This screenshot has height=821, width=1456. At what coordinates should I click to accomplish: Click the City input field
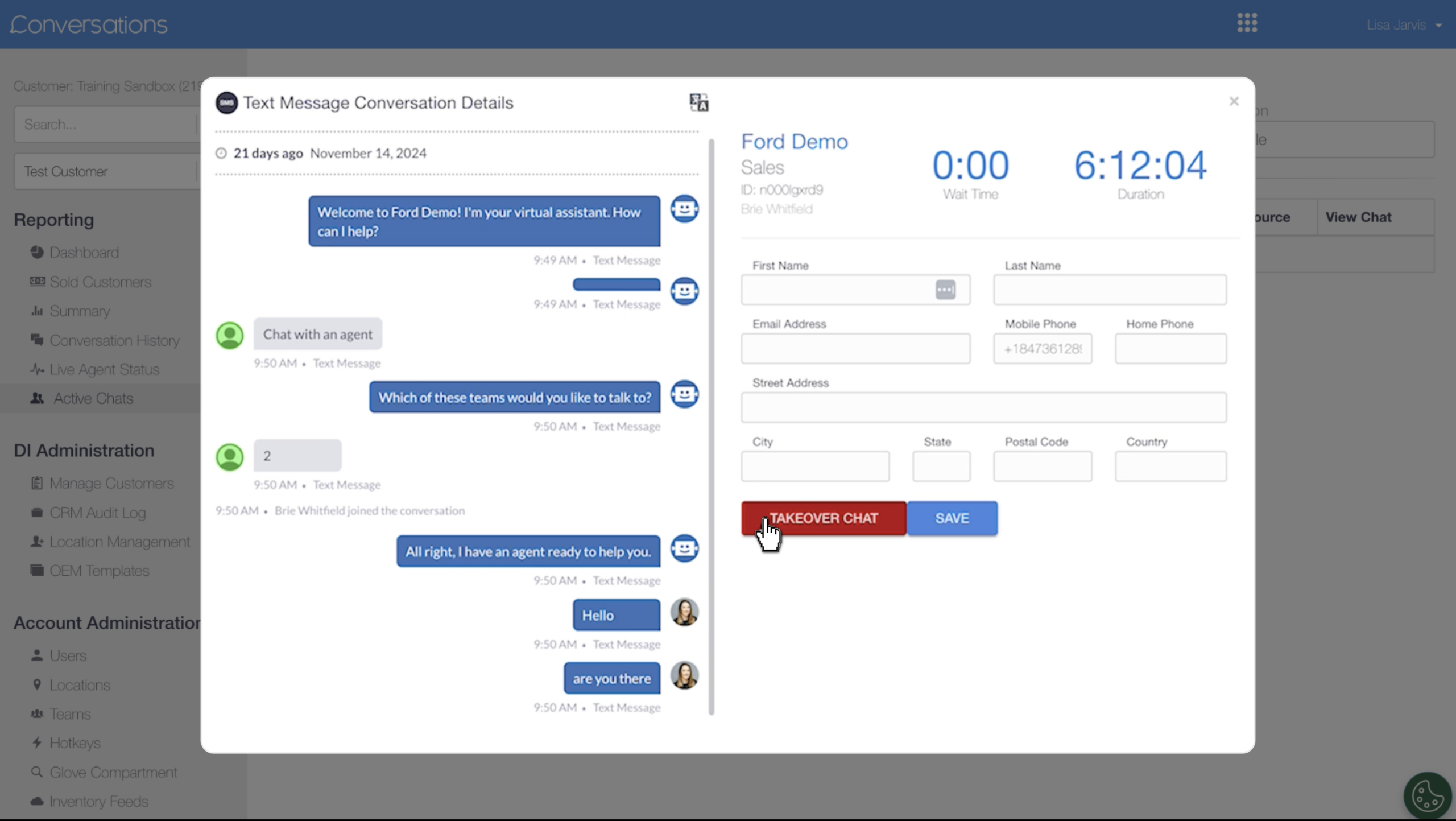click(815, 467)
